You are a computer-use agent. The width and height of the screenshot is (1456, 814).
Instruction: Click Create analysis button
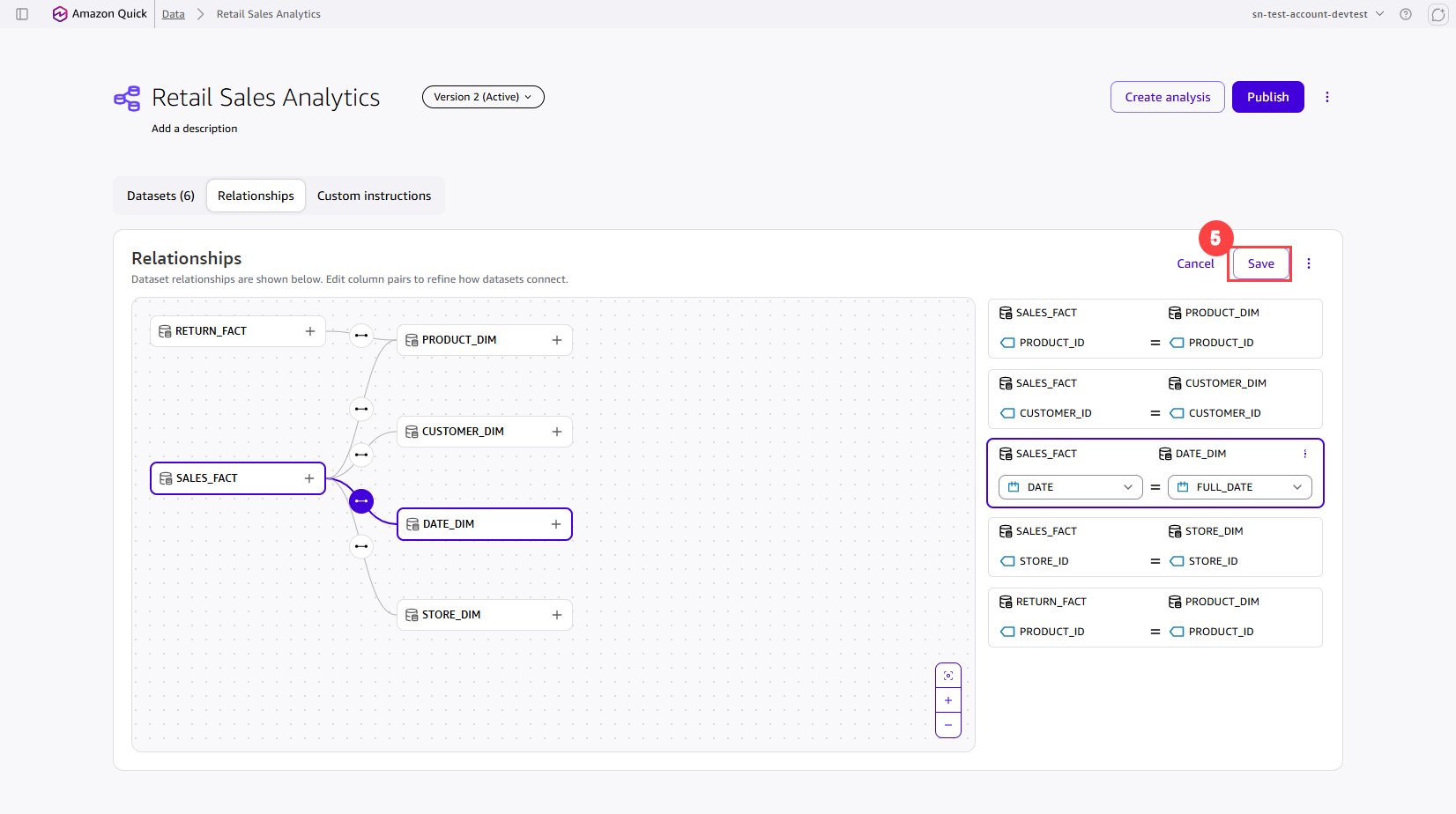tap(1167, 97)
